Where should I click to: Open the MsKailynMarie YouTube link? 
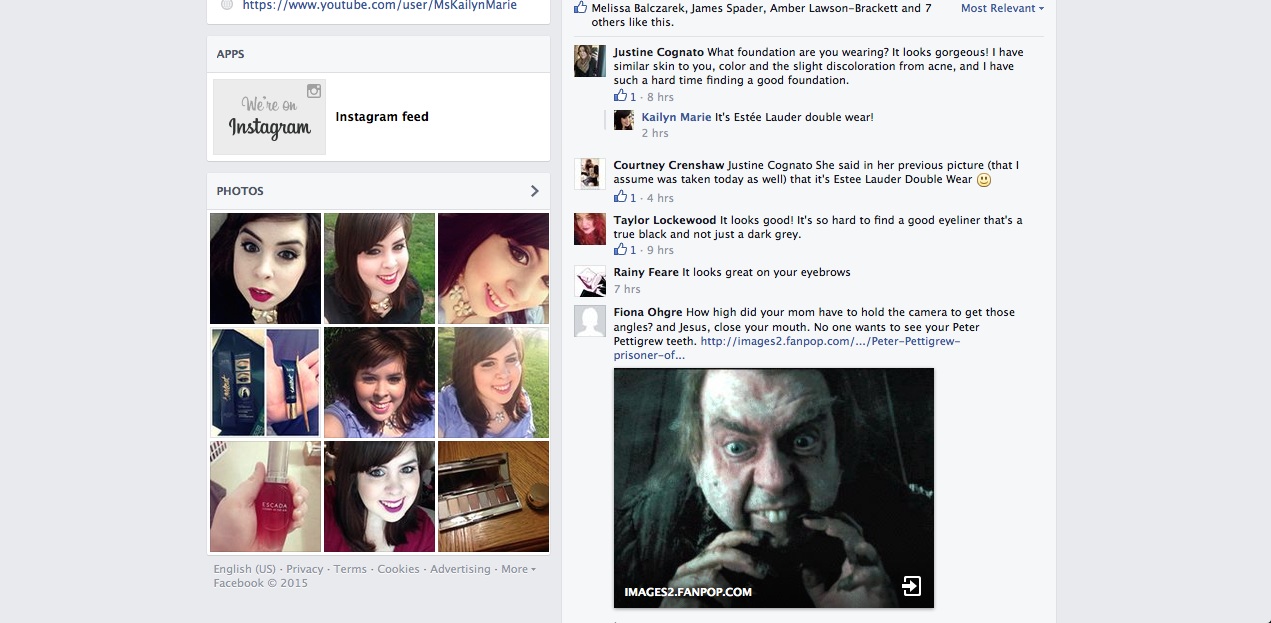379,5
